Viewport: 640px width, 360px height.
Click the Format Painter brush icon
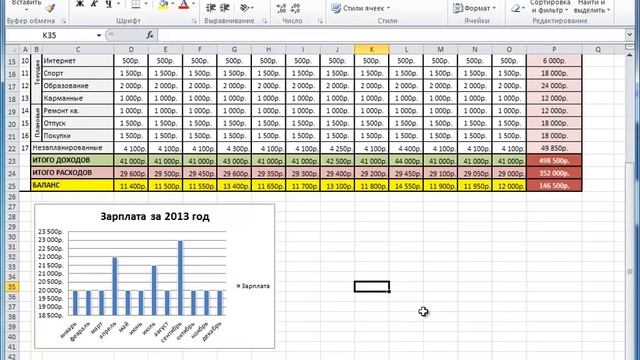click(50, 7)
